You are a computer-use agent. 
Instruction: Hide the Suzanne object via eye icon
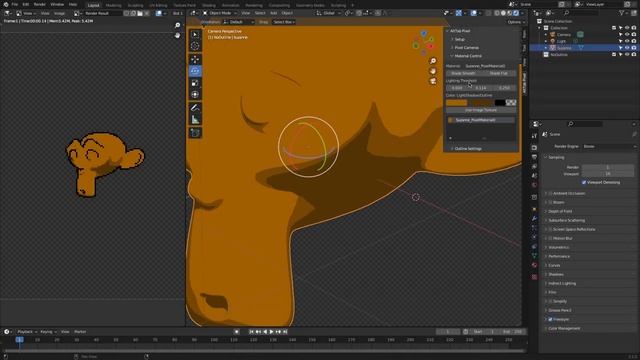coord(627,48)
